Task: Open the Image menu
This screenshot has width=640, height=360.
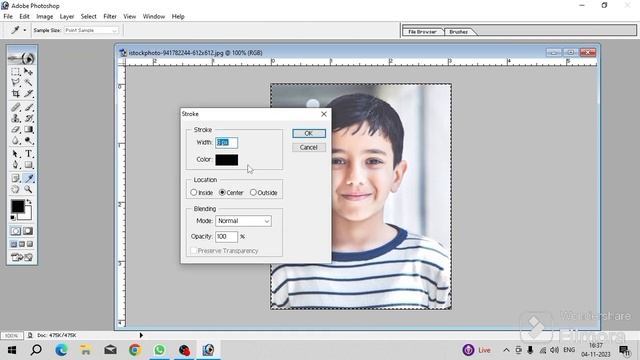Action: tap(44, 16)
